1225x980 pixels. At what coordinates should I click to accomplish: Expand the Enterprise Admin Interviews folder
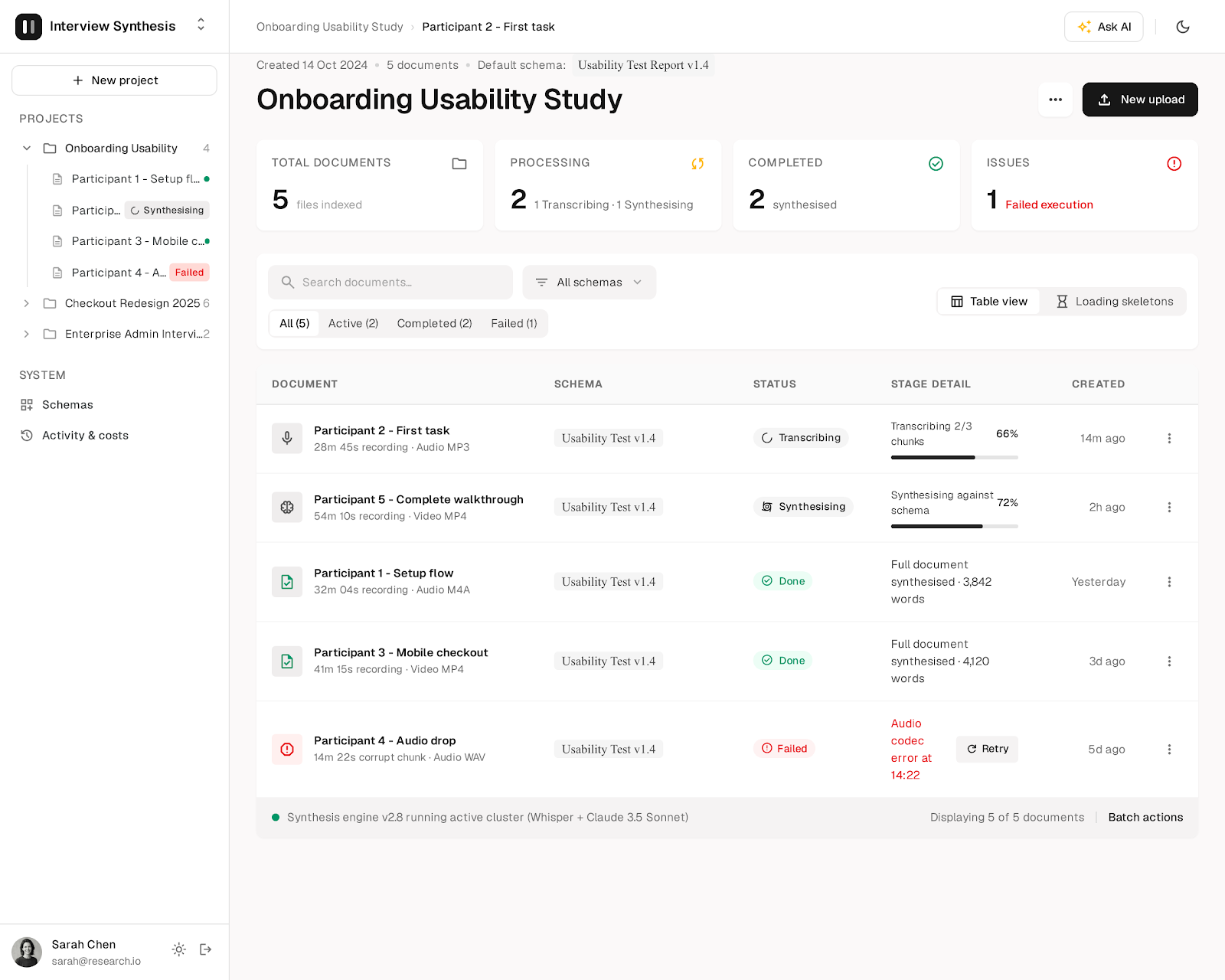click(27, 334)
